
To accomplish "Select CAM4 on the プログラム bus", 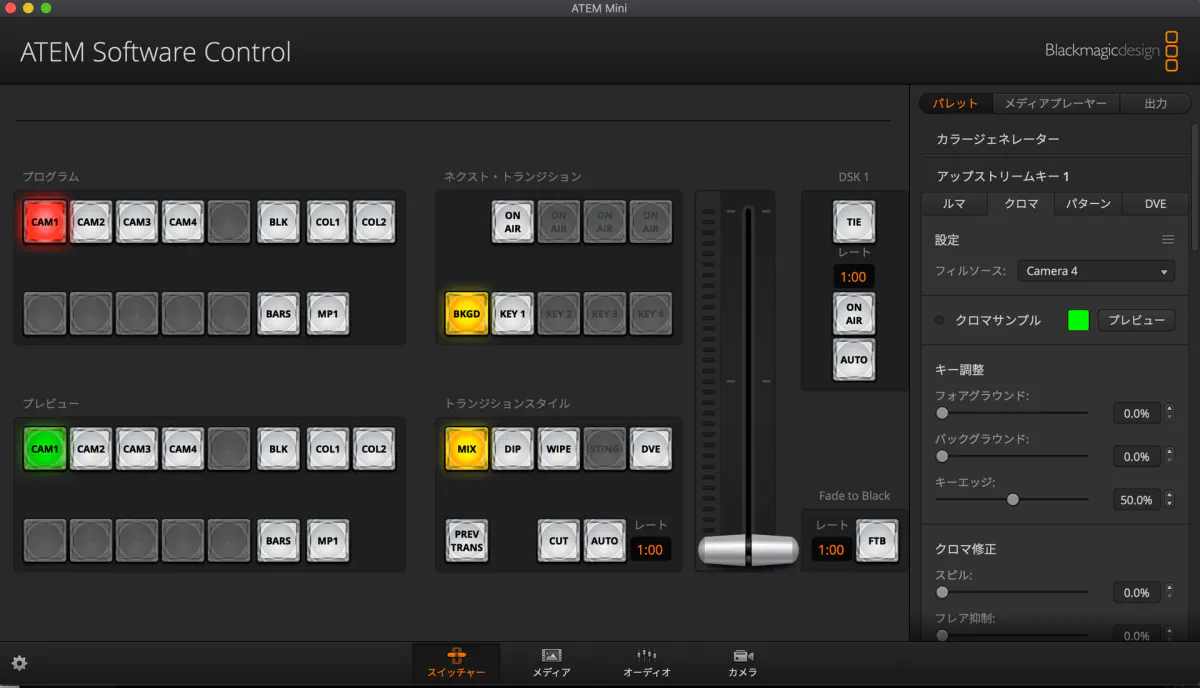I will pos(183,222).
